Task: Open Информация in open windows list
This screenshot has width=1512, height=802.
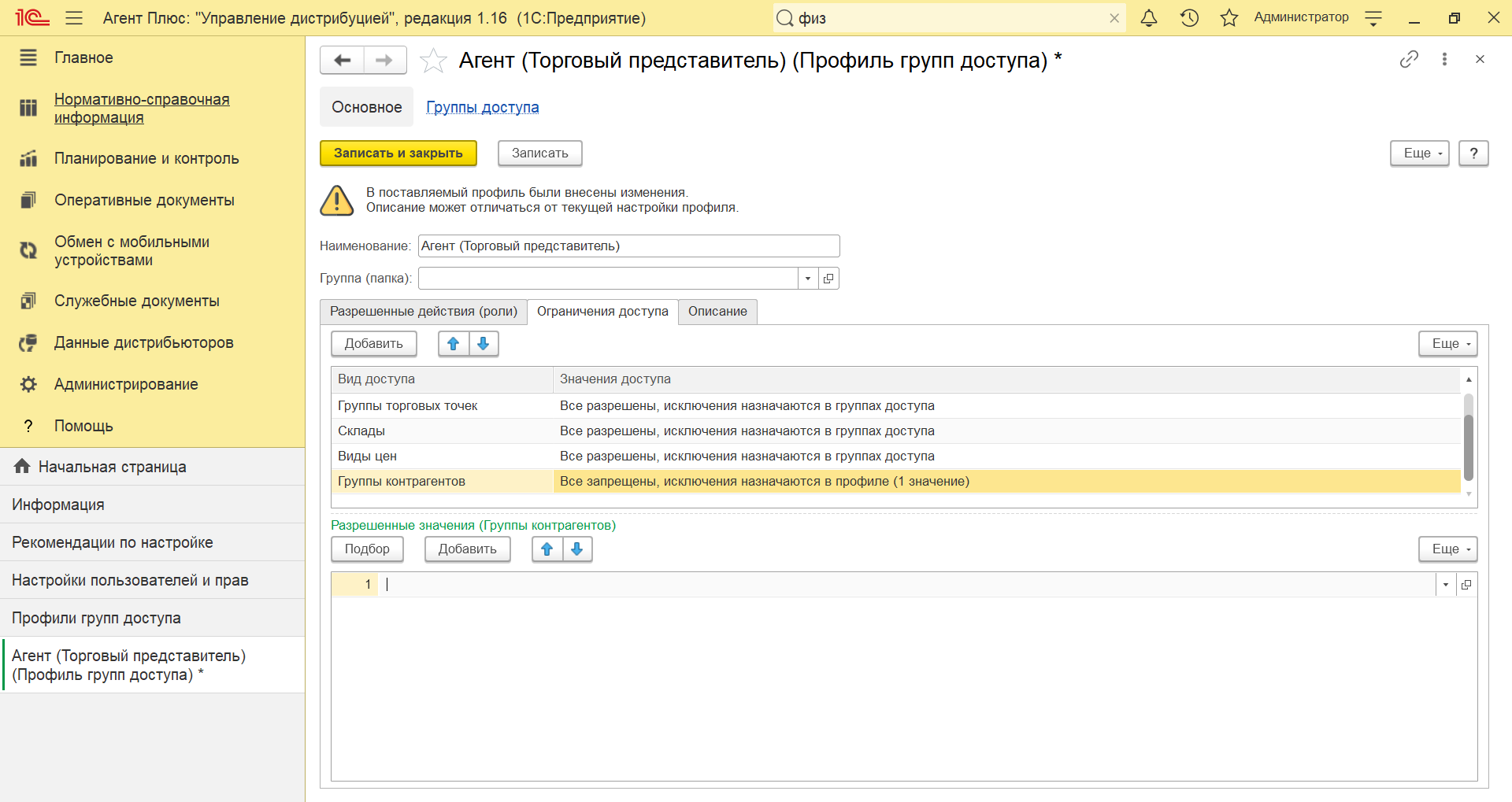Action: [152, 504]
